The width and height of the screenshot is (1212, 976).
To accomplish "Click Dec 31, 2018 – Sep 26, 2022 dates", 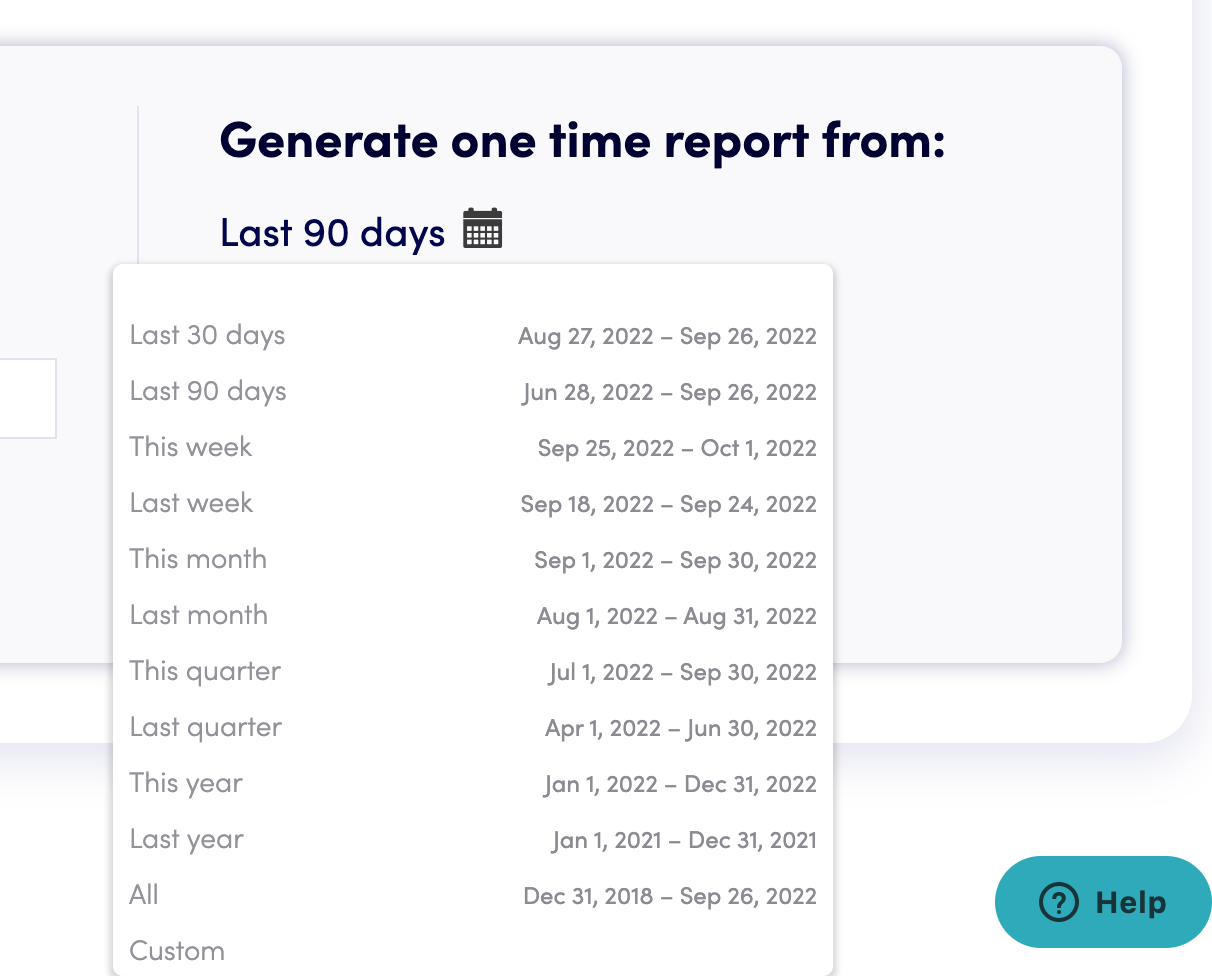I will pyautogui.click(x=670, y=896).
